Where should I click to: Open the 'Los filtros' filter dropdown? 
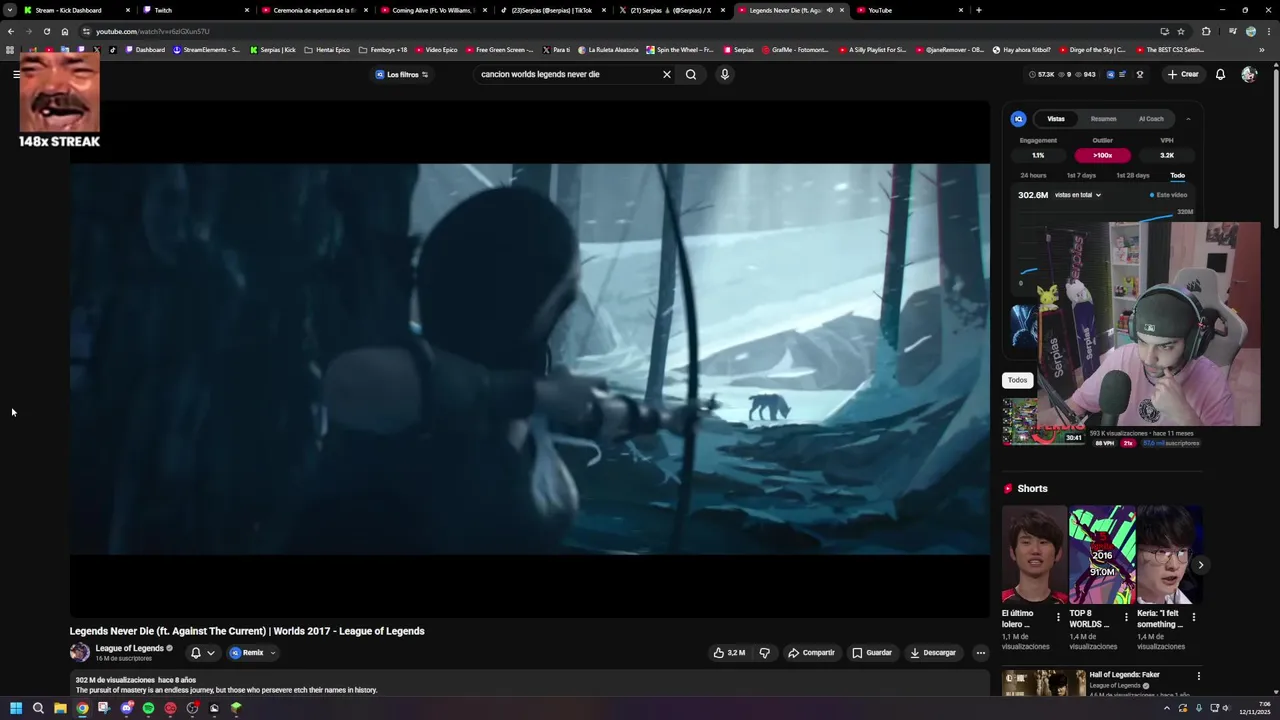tap(402, 74)
